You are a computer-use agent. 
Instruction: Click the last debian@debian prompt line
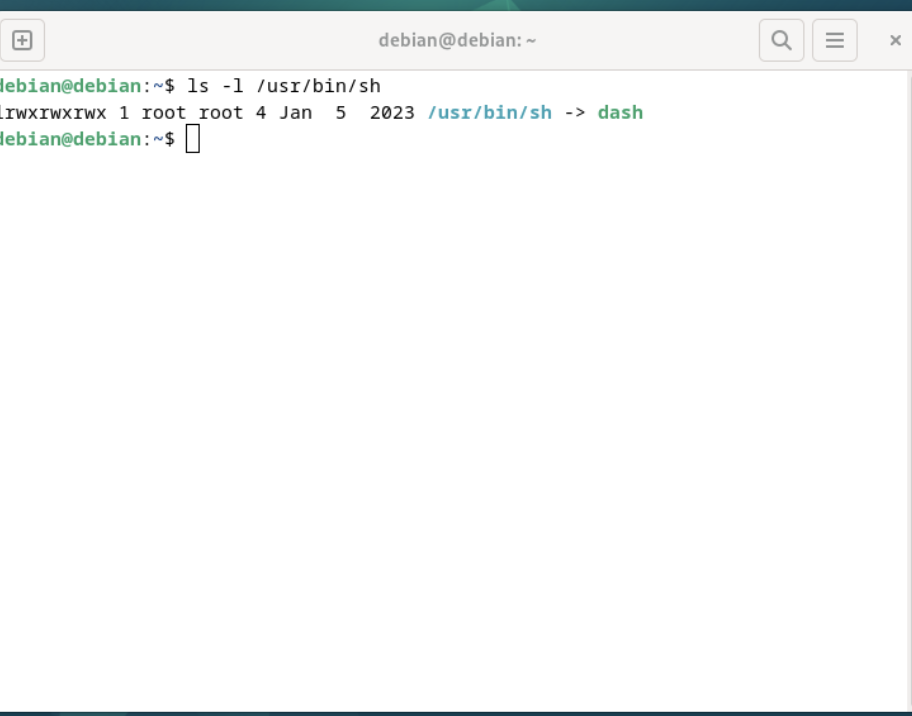[x=70, y=139]
